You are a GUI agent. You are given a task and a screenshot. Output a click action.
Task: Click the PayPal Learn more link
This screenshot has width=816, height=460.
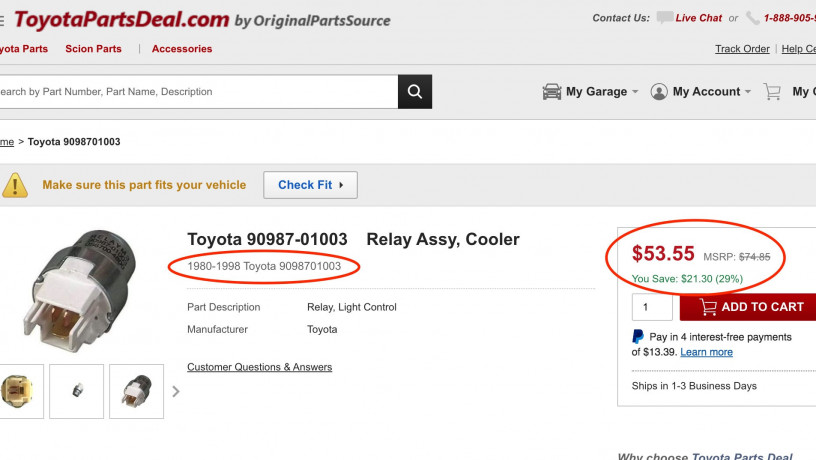coord(706,352)
